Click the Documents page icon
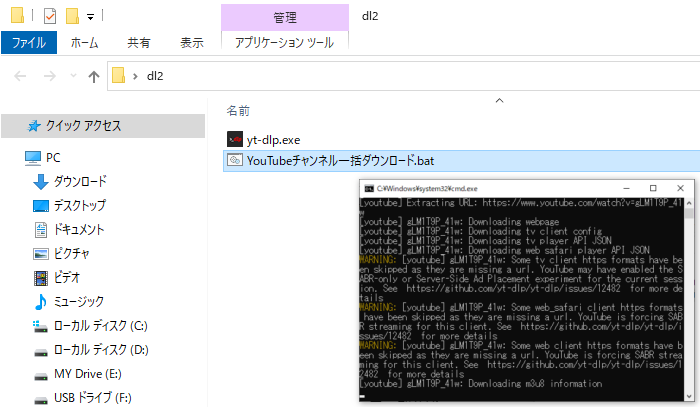 [x=41, y=230]
